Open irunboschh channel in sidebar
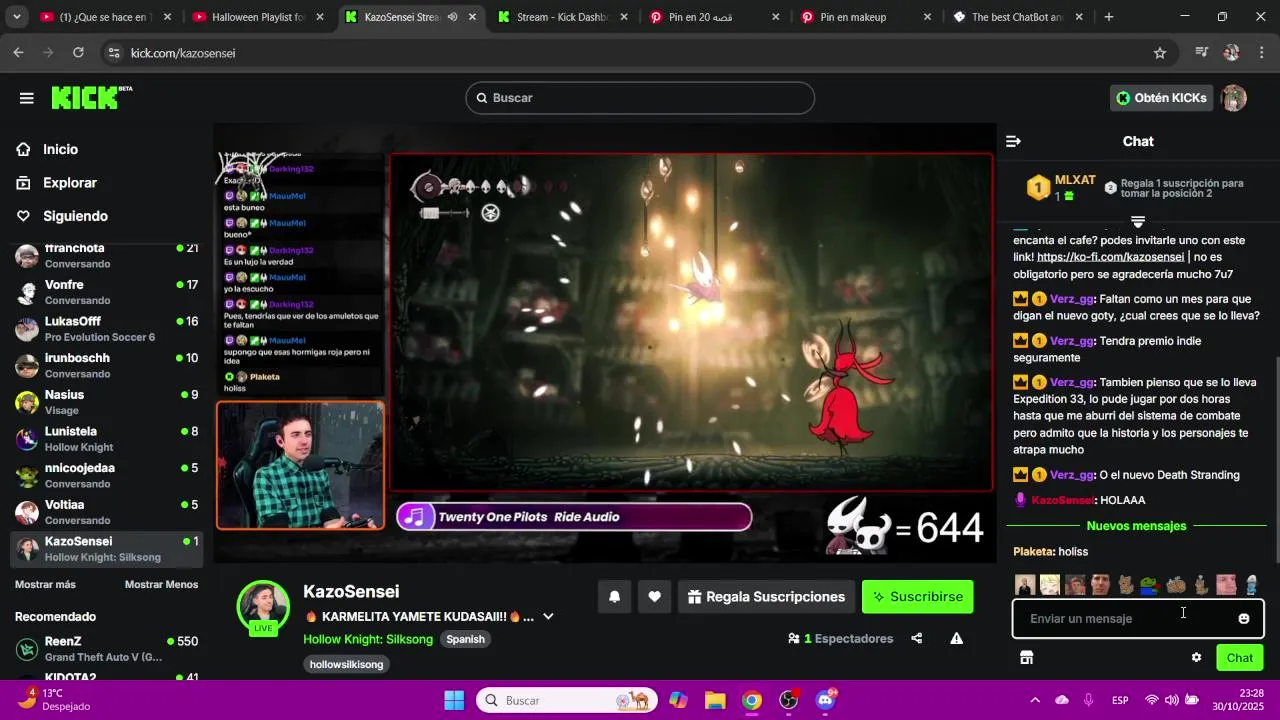This screenshot has width=1280, height=720. point(107,365)
